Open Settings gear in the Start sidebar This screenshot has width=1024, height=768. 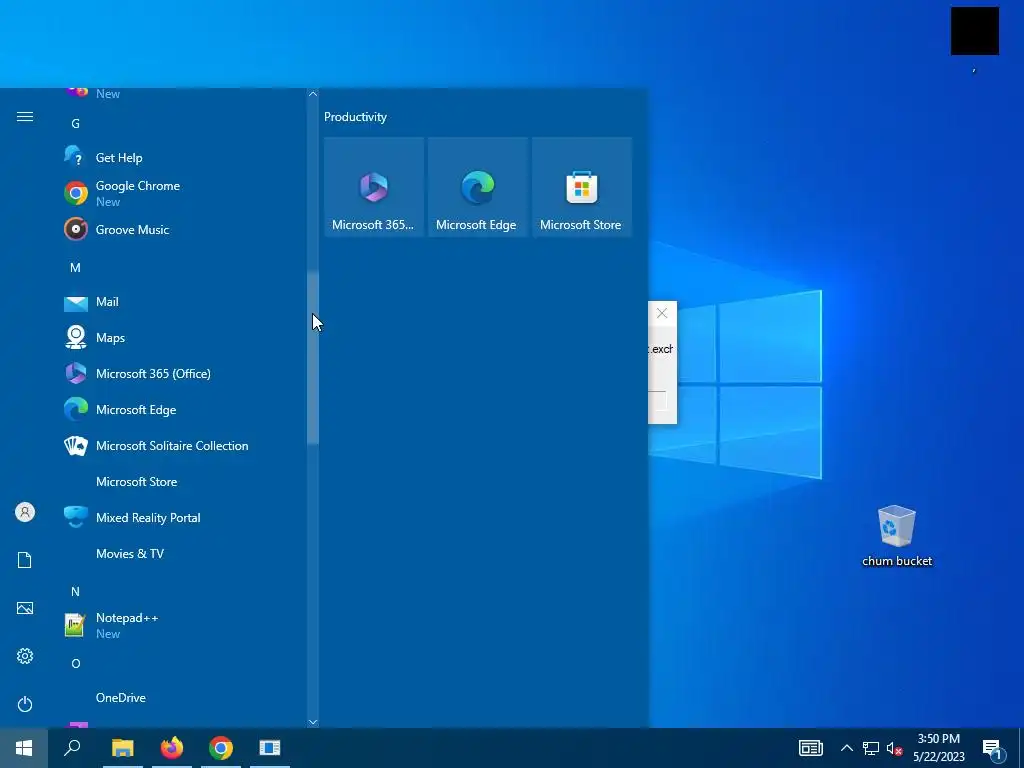(25, 656)
